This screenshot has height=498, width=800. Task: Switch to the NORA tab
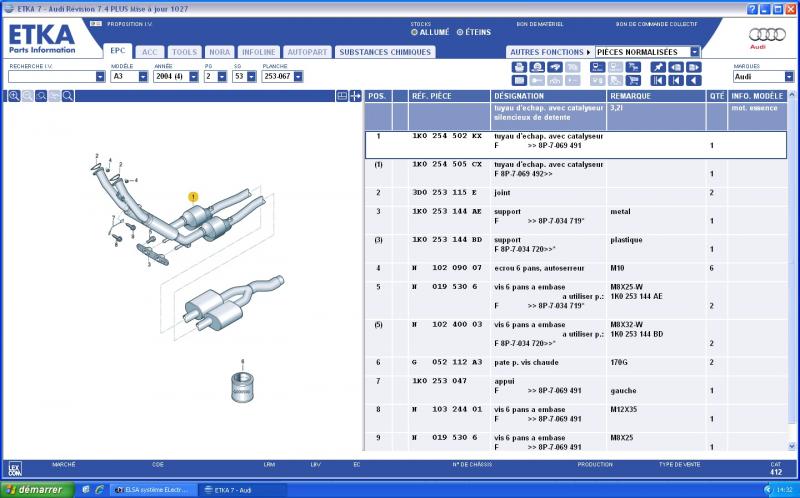pyautogui.click(x=219, y=52)
